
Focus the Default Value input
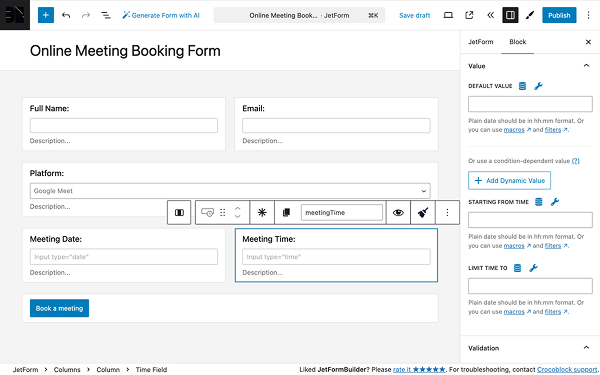coord(530,104)
